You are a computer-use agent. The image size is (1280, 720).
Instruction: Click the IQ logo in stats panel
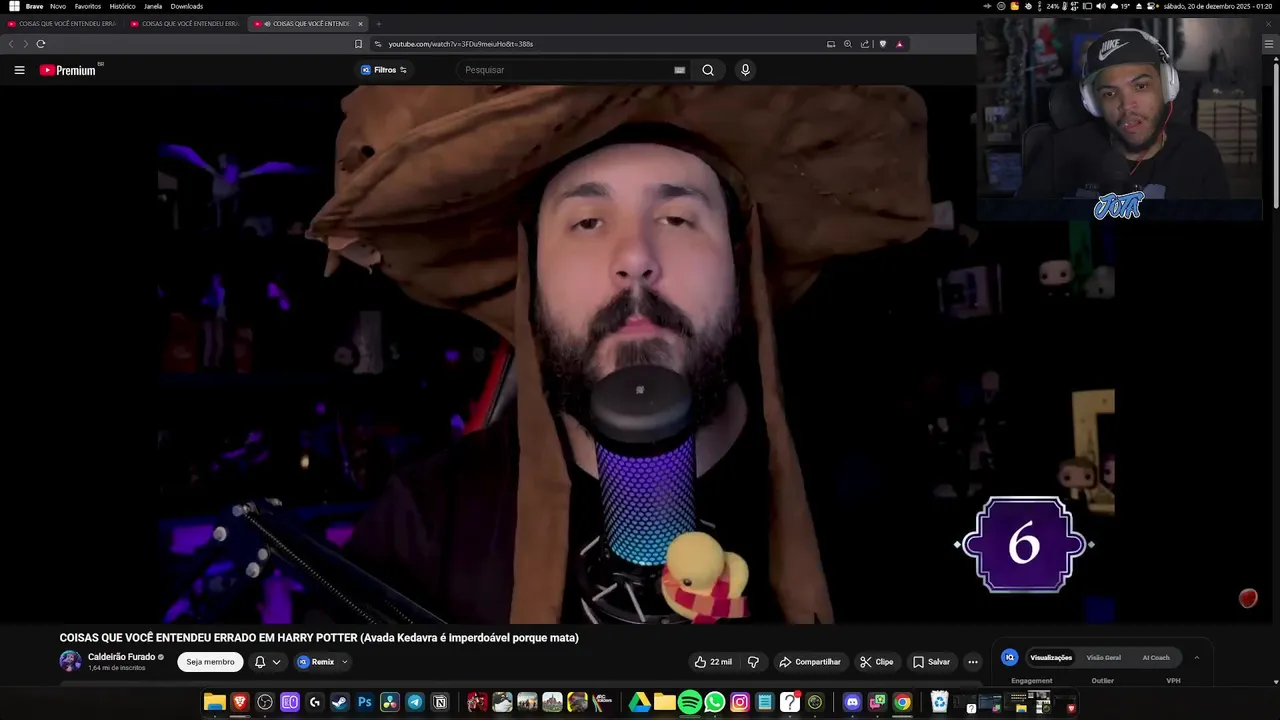point(1009,658)
